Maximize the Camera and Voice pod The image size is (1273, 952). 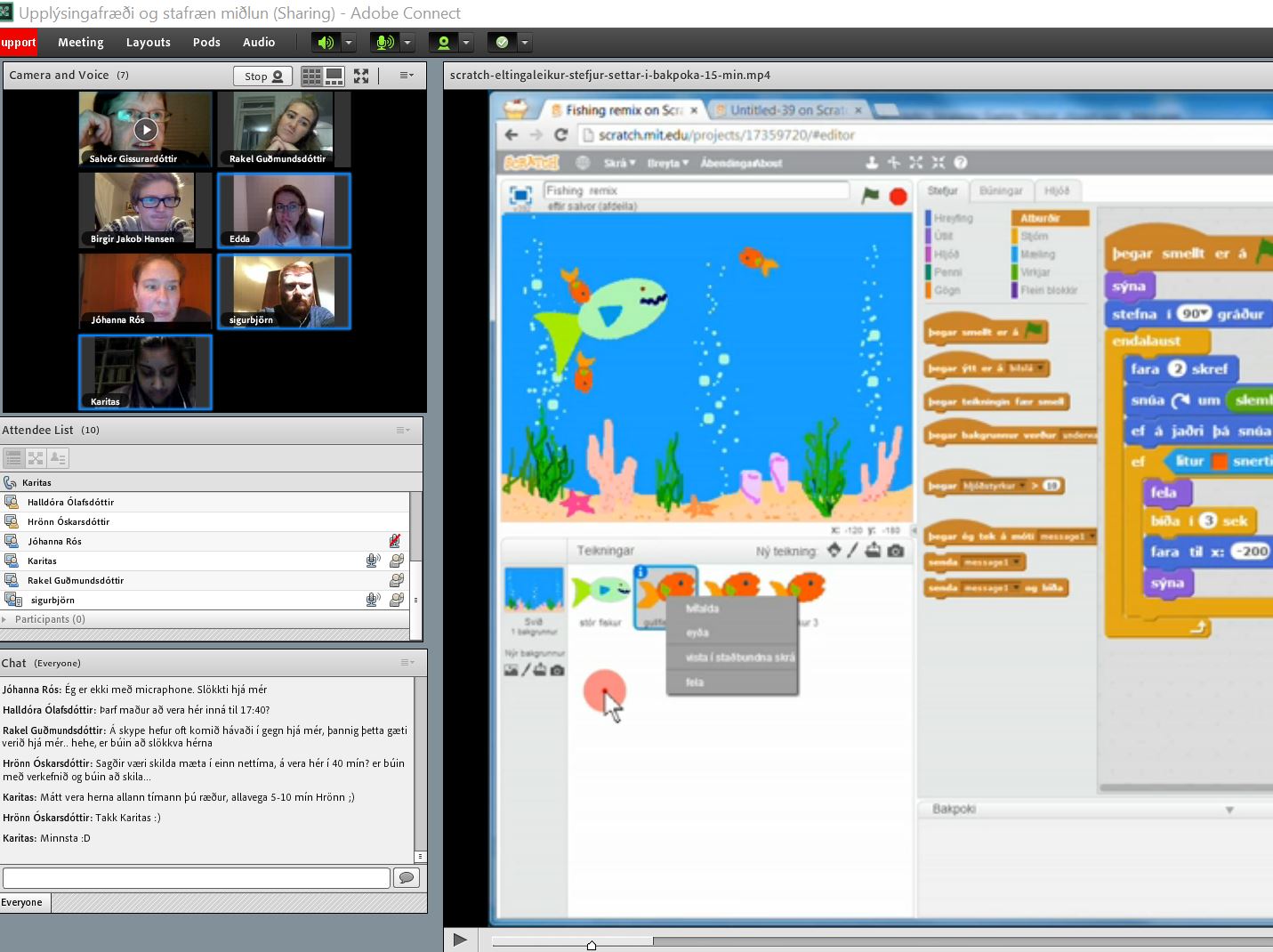tap(361, 77)
